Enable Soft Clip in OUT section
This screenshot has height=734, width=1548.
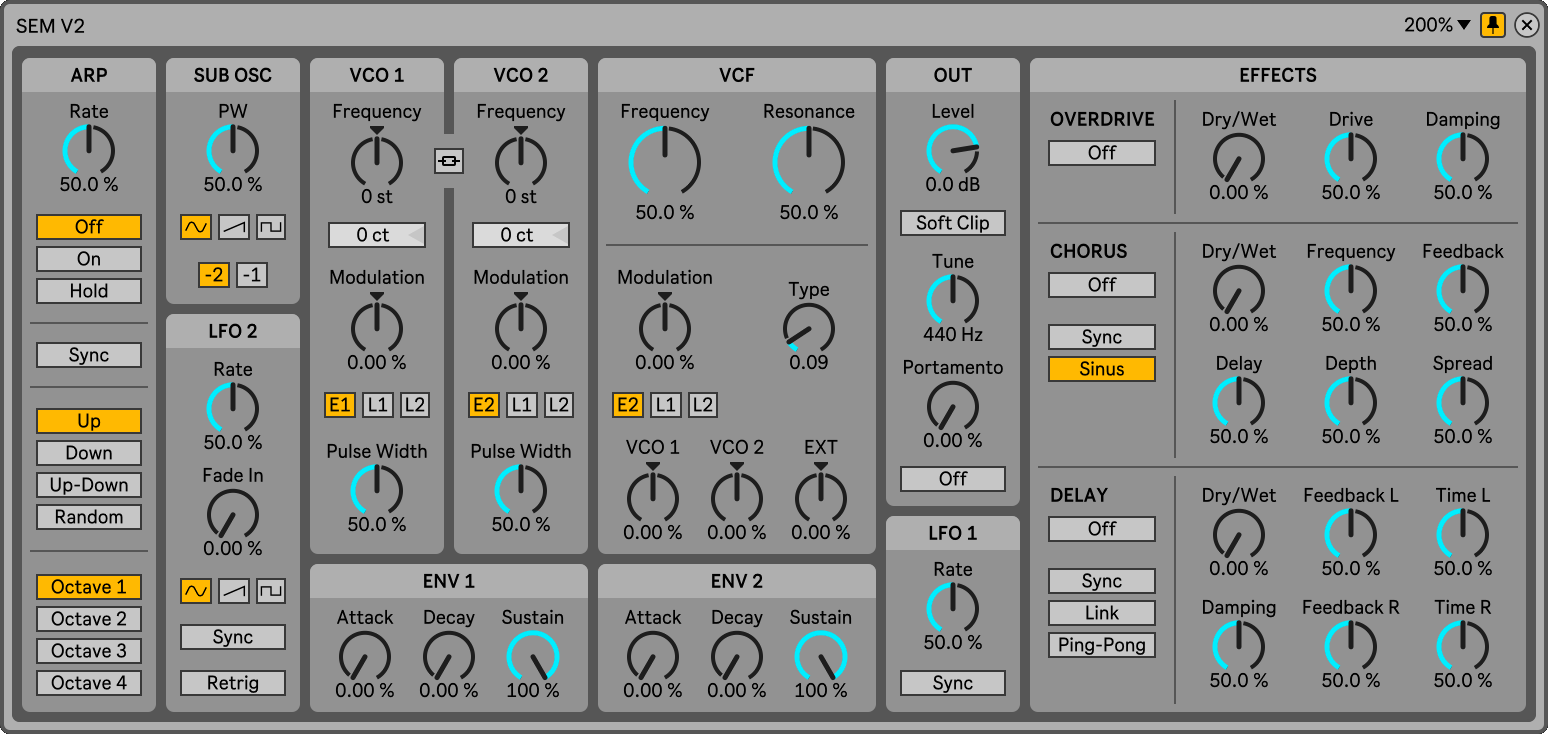coord(953,223)
